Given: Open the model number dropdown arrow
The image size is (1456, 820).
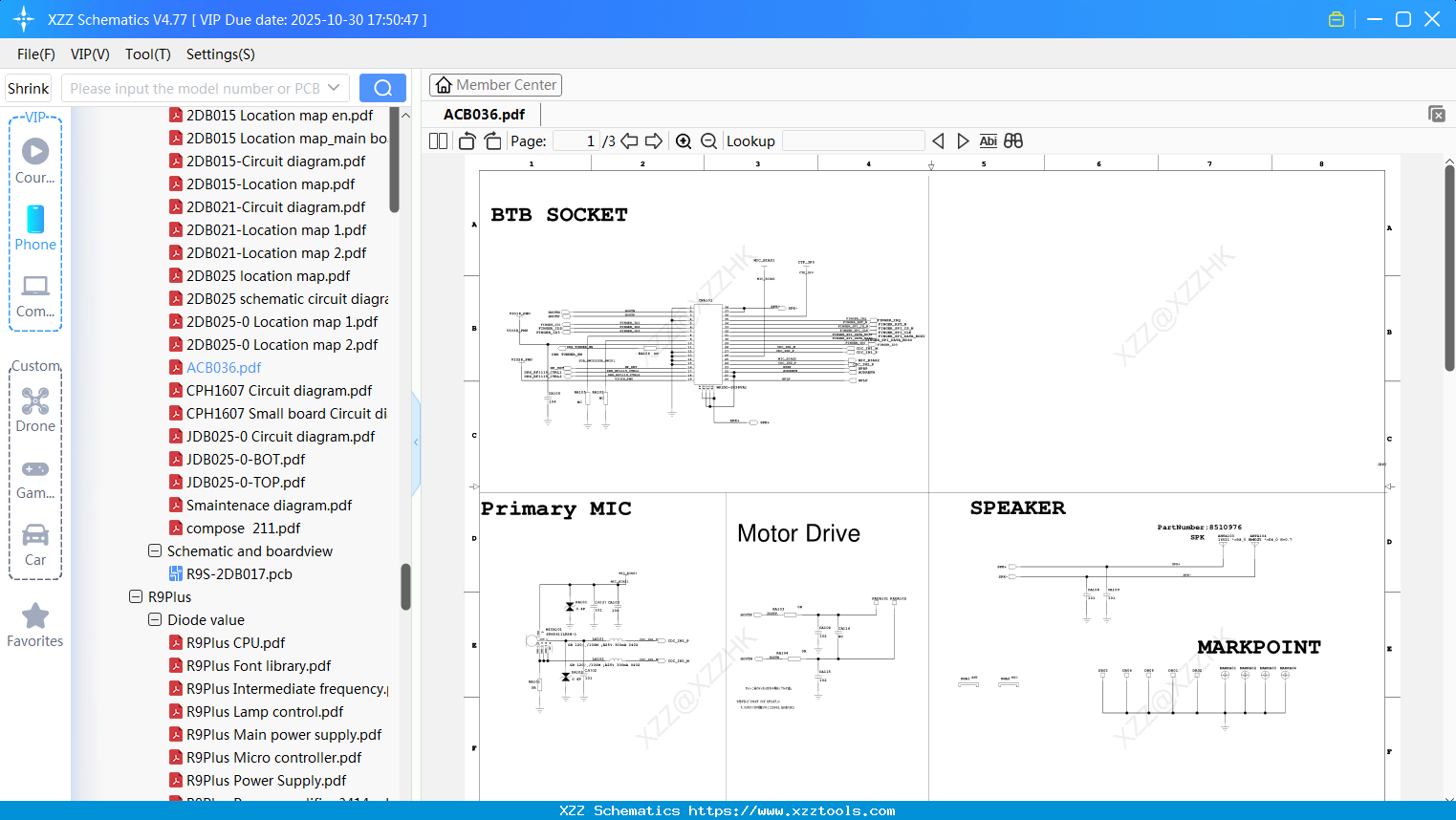Looking at the screenshot, I should click(x=334, y=88).
